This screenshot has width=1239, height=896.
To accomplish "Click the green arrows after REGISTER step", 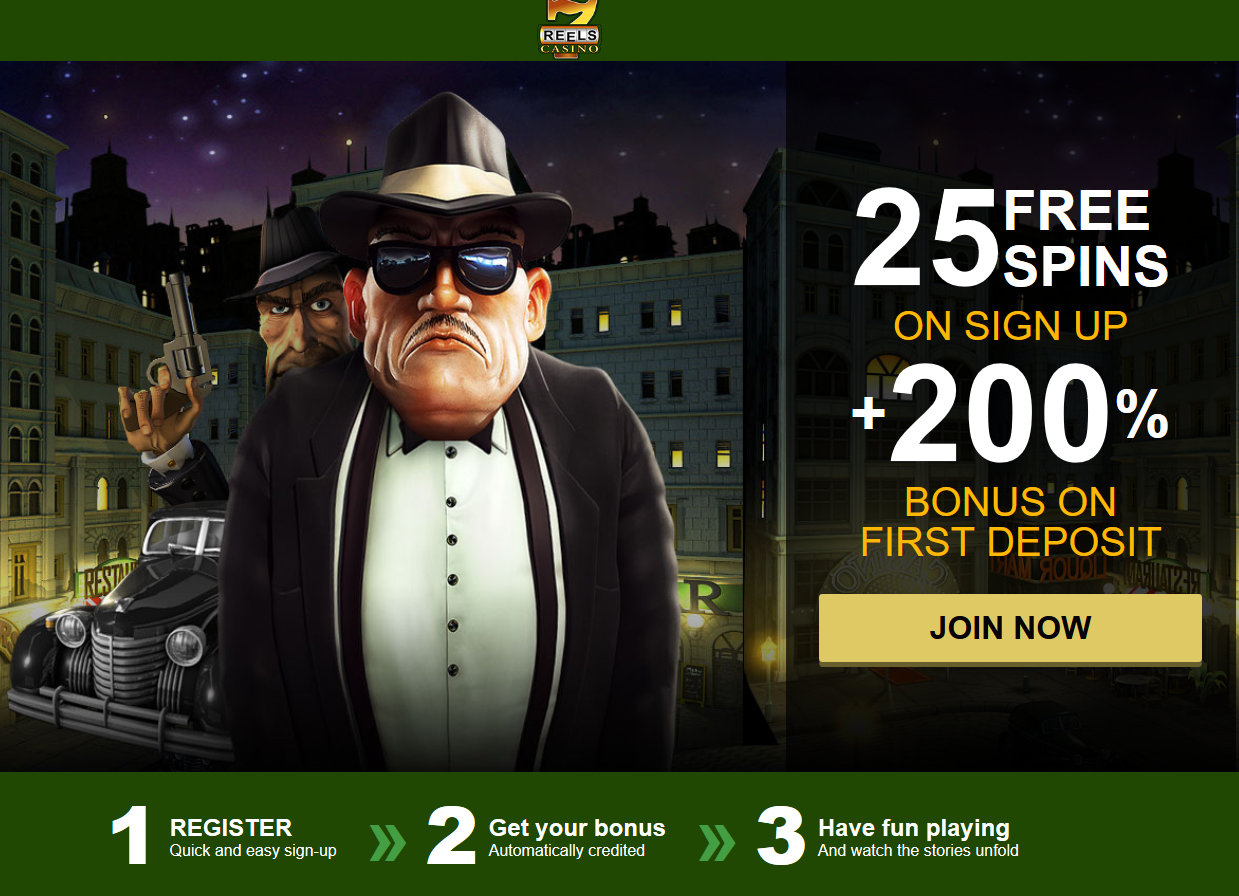I will click(x=388, y=841).
